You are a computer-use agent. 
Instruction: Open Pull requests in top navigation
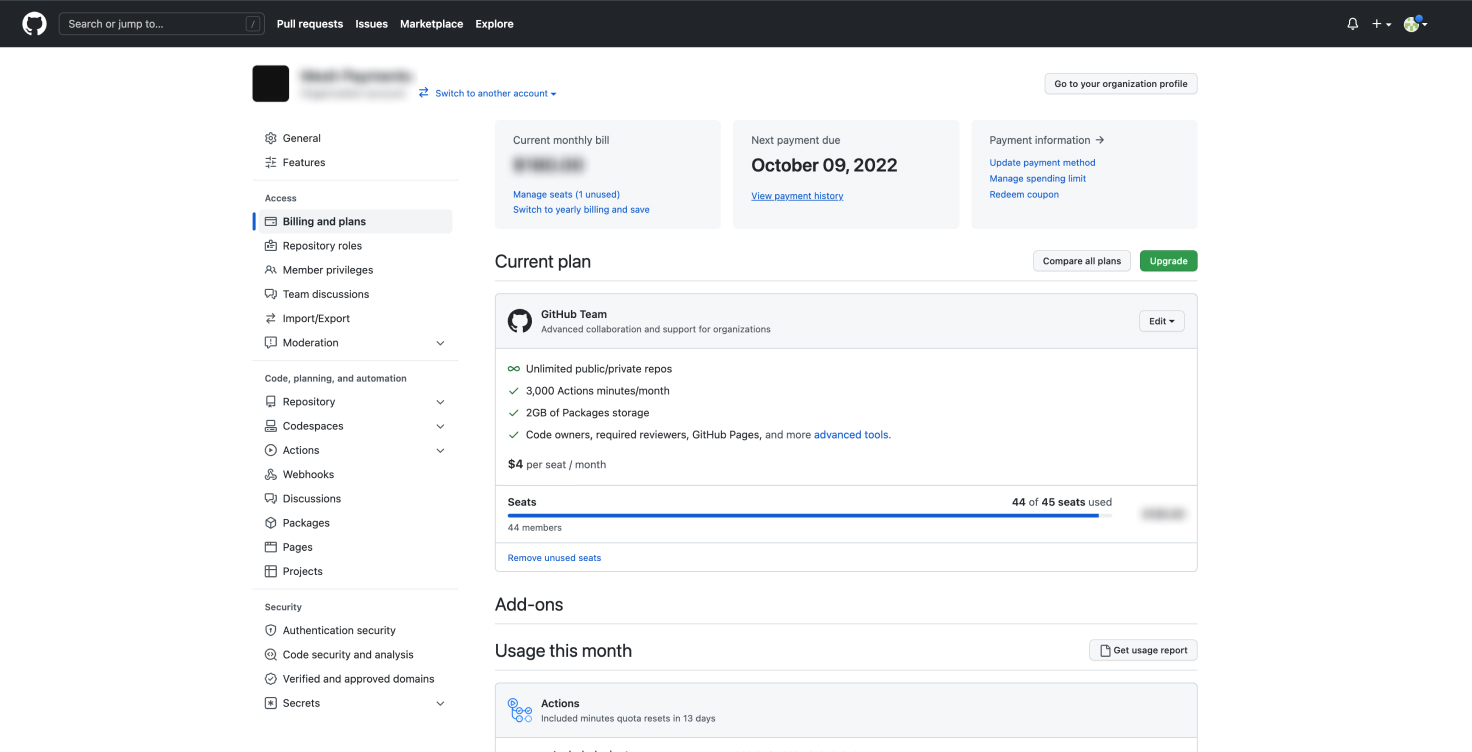(x=309, y=24)
